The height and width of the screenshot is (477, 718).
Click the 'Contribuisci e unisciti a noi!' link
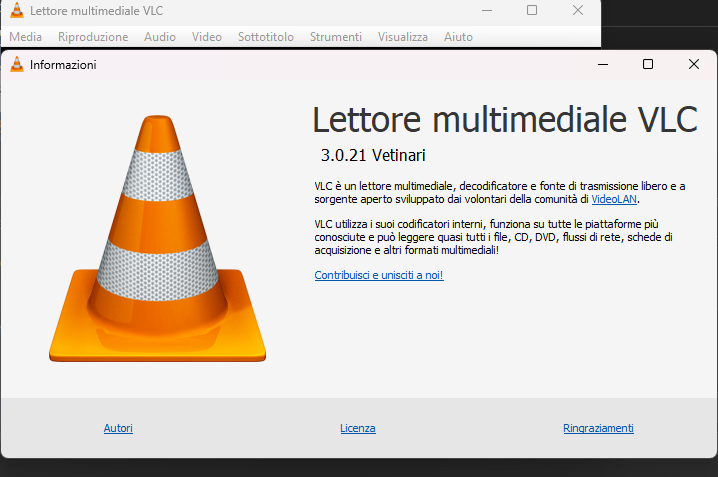(x=379, y=275)
